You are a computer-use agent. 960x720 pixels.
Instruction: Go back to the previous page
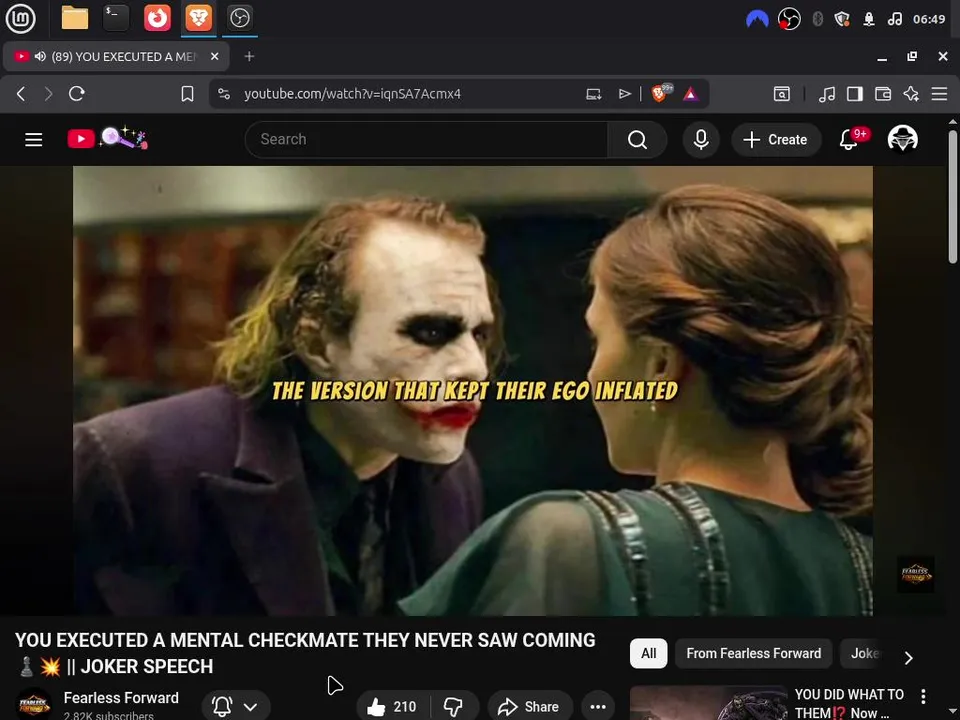tap(21, 94)
